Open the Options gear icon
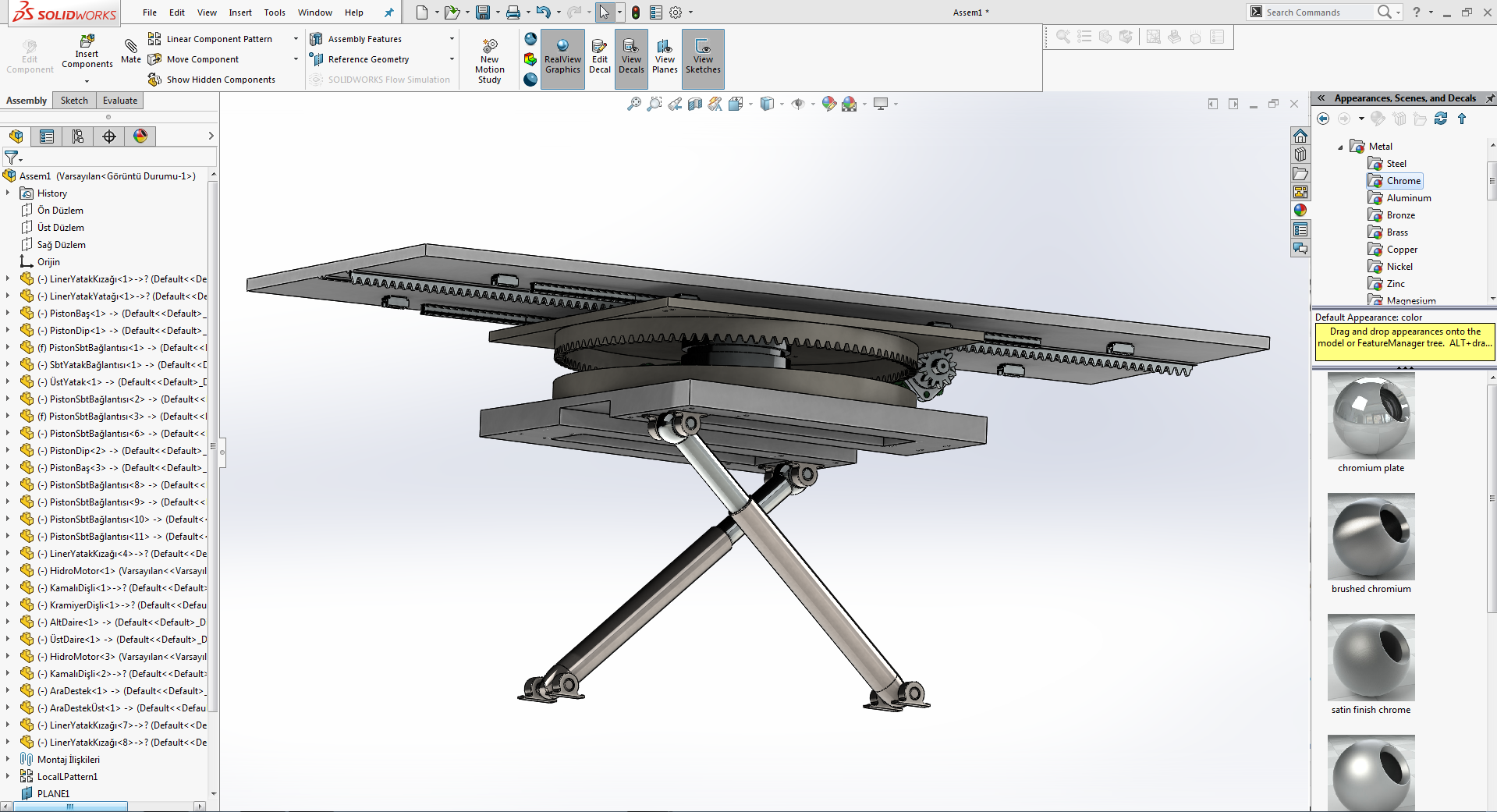The width and height of the screenshot is (1497, 812). point(676,12)
